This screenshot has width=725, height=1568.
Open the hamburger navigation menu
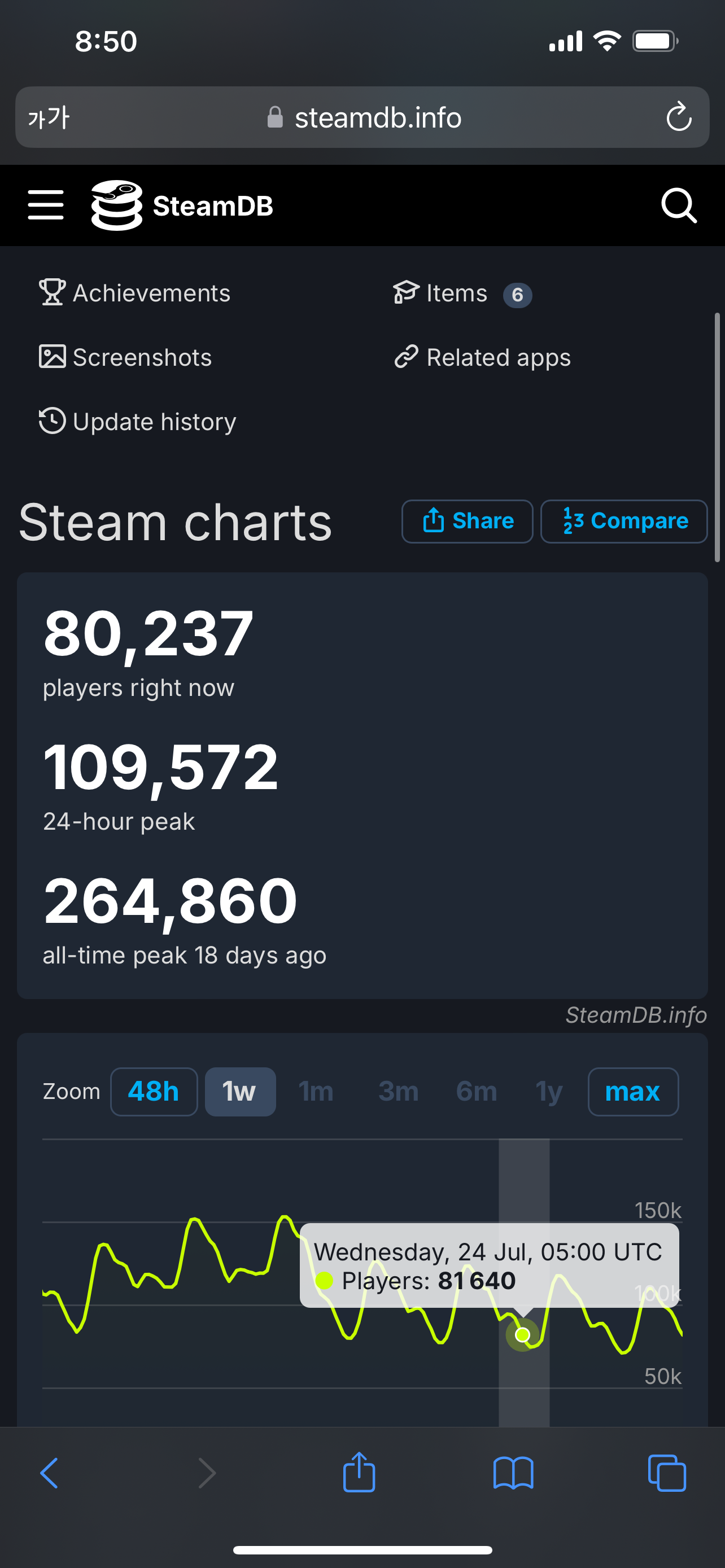[x=46, y=204]
